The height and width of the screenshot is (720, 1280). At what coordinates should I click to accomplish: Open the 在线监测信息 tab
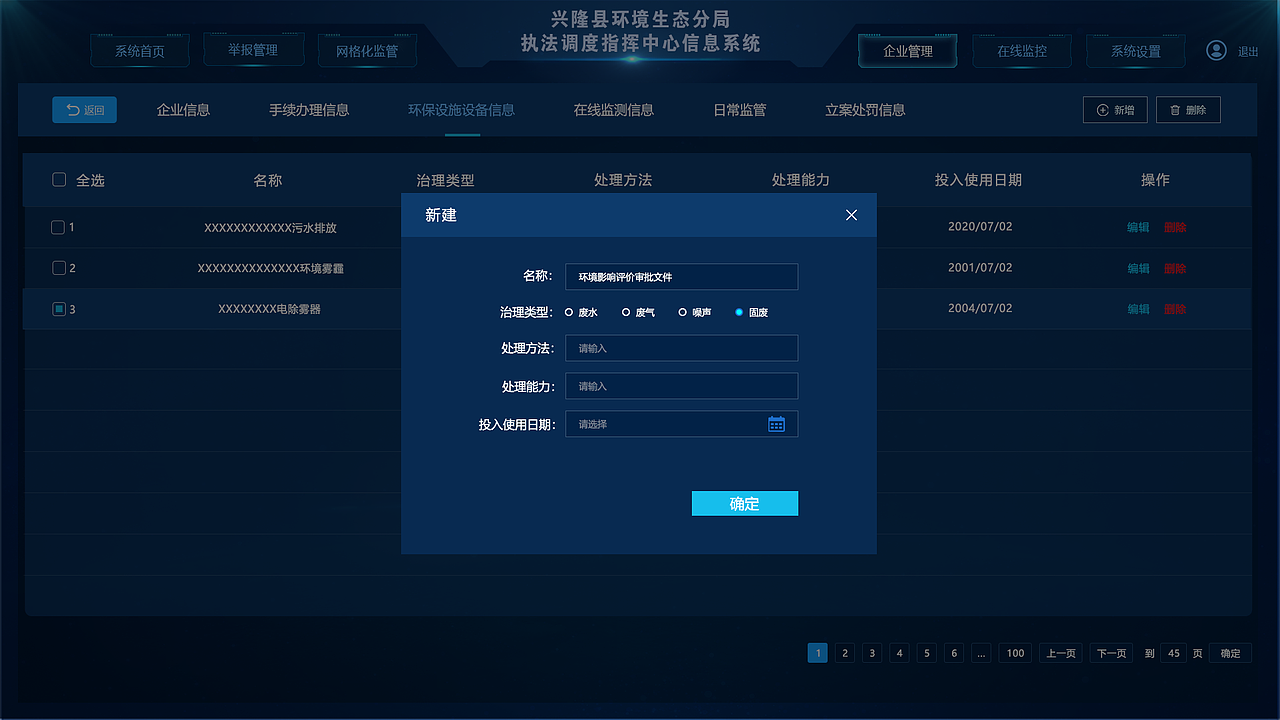pos(614,110)
